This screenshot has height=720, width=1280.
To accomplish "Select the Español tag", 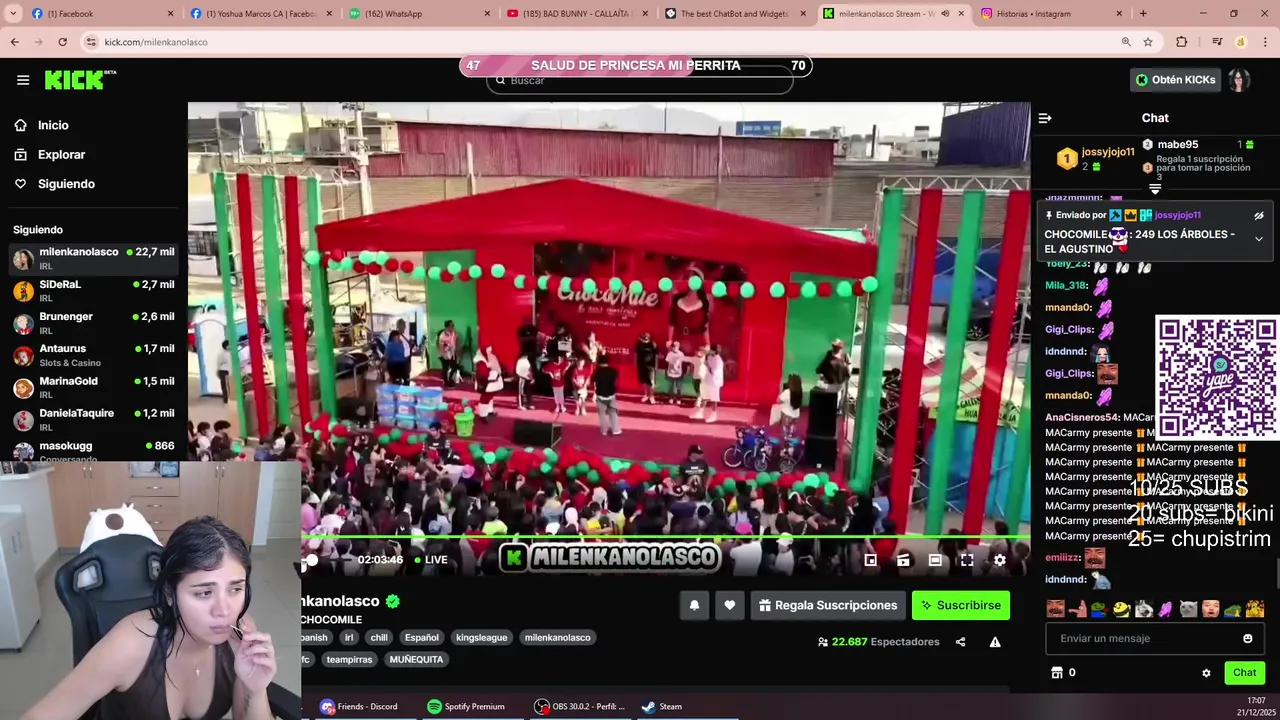I will coord(422,637).
